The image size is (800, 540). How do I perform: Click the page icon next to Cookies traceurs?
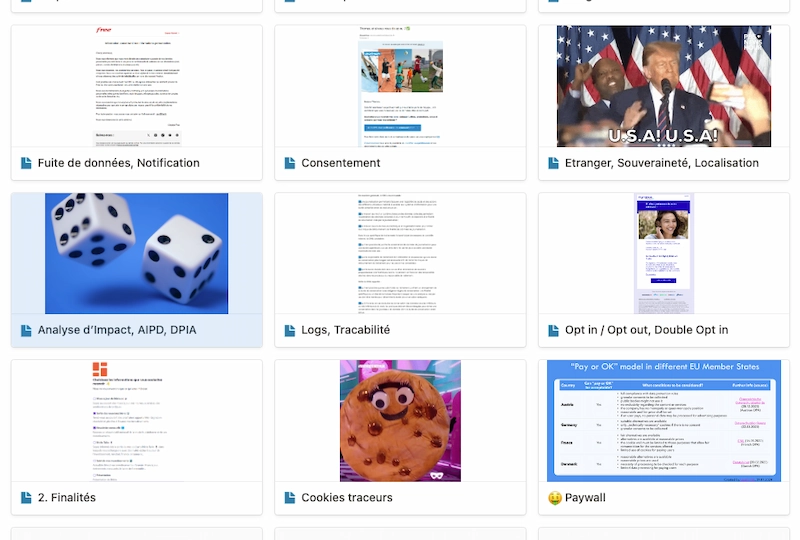290,497
